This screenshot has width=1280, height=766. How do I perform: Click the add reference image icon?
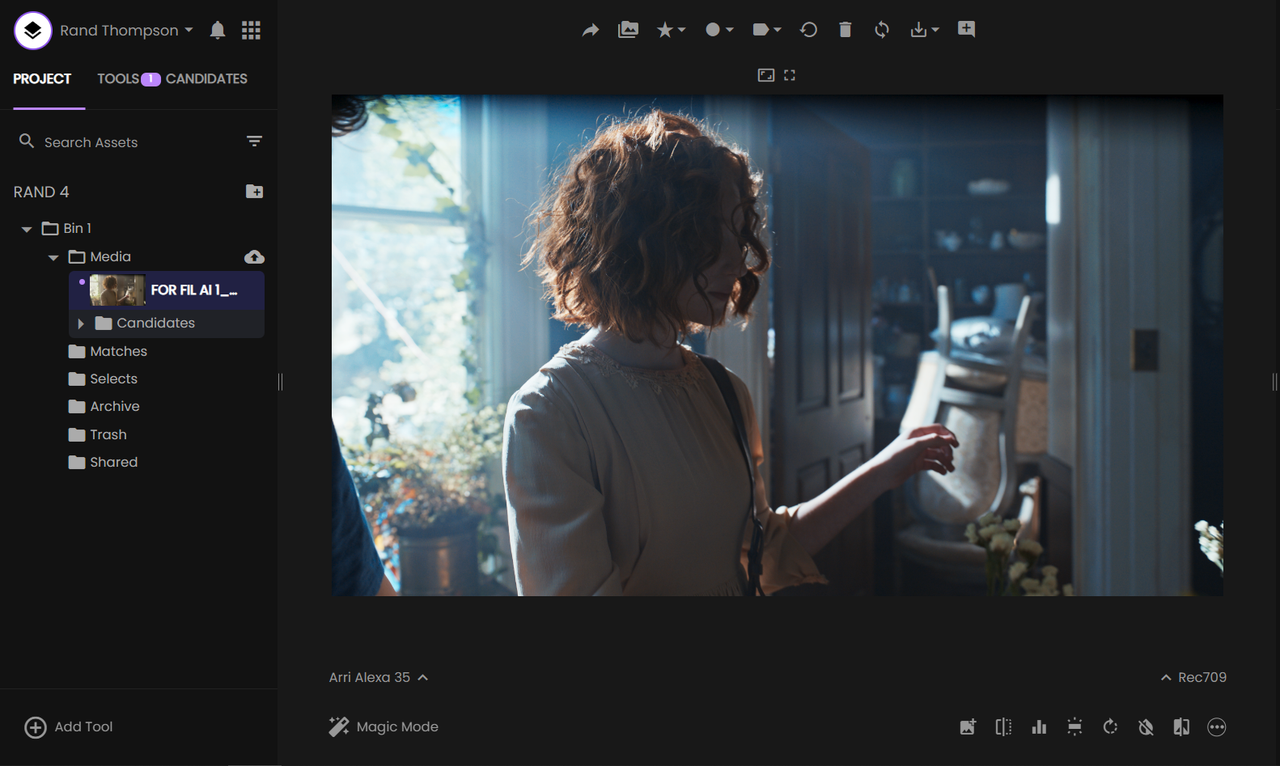(967, 727)
